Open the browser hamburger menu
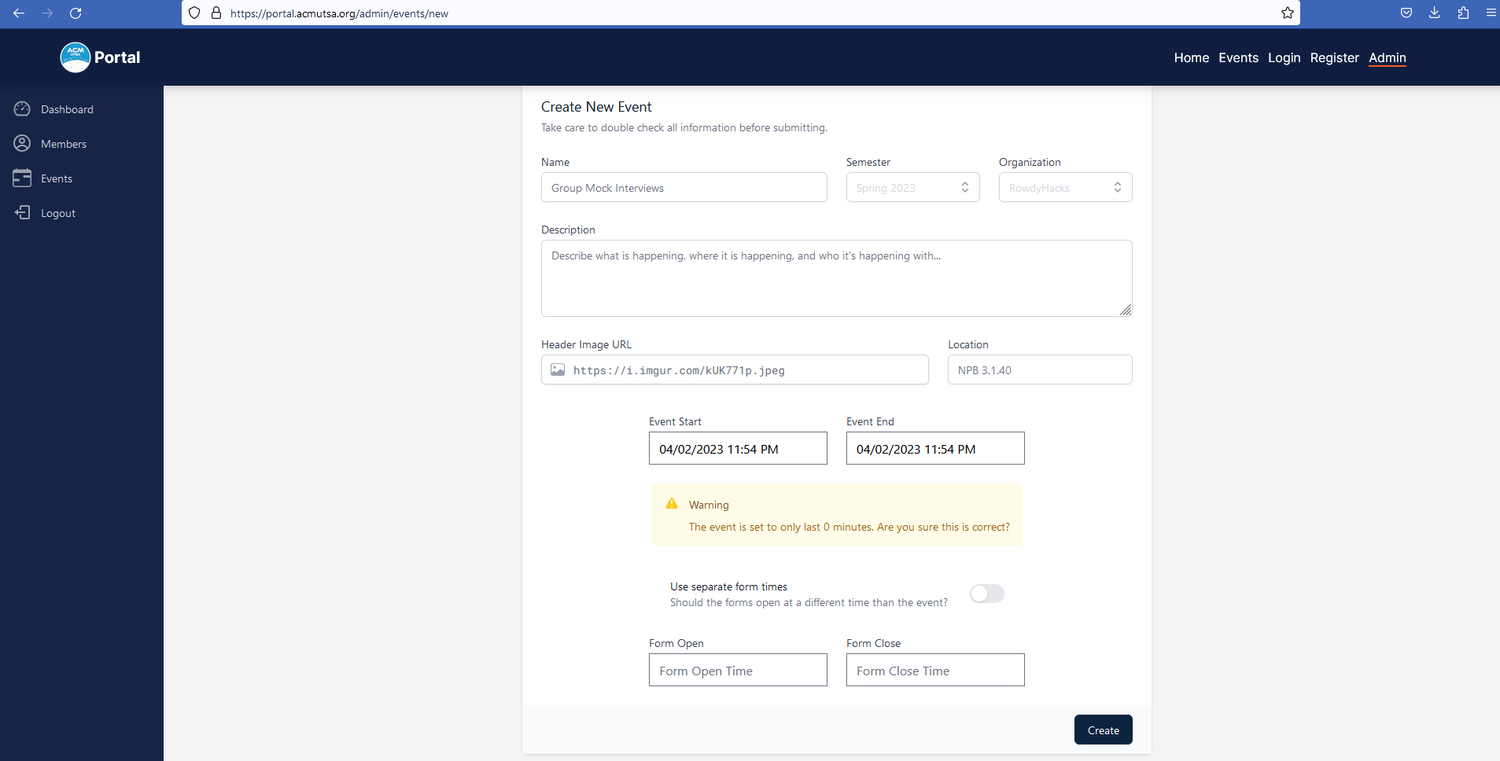This screenshot has height=761, width=1500. 1491,13
